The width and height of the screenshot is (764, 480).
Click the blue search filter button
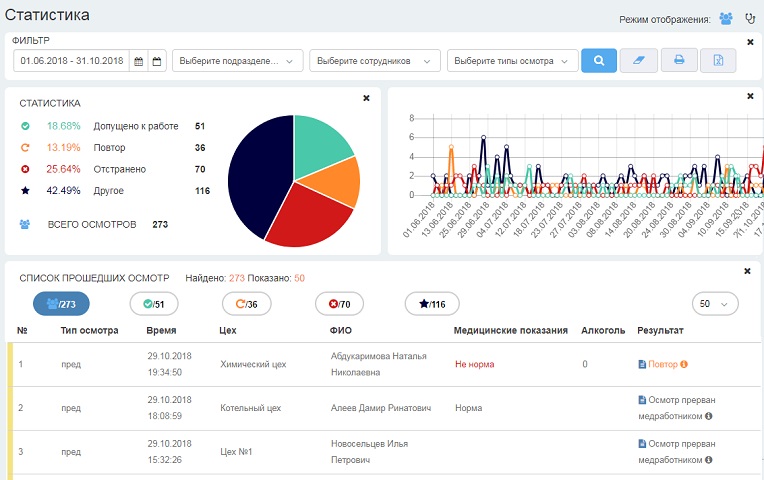click(598, 61)
